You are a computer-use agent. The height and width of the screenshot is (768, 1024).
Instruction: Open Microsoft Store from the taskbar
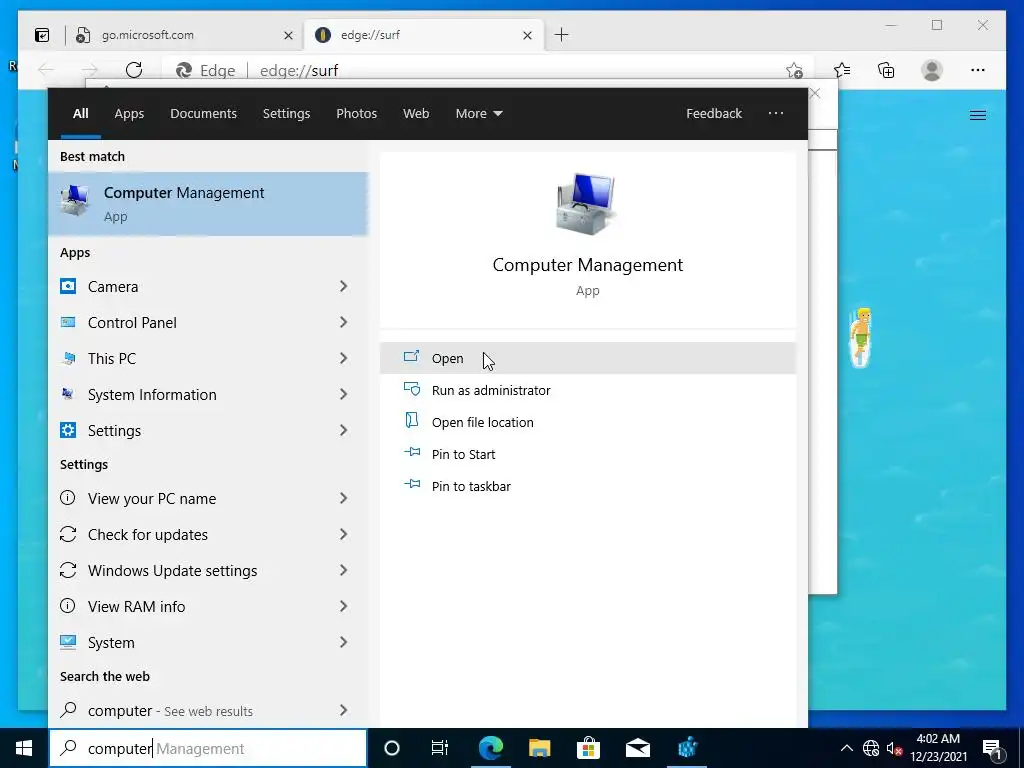pos(588,748)
